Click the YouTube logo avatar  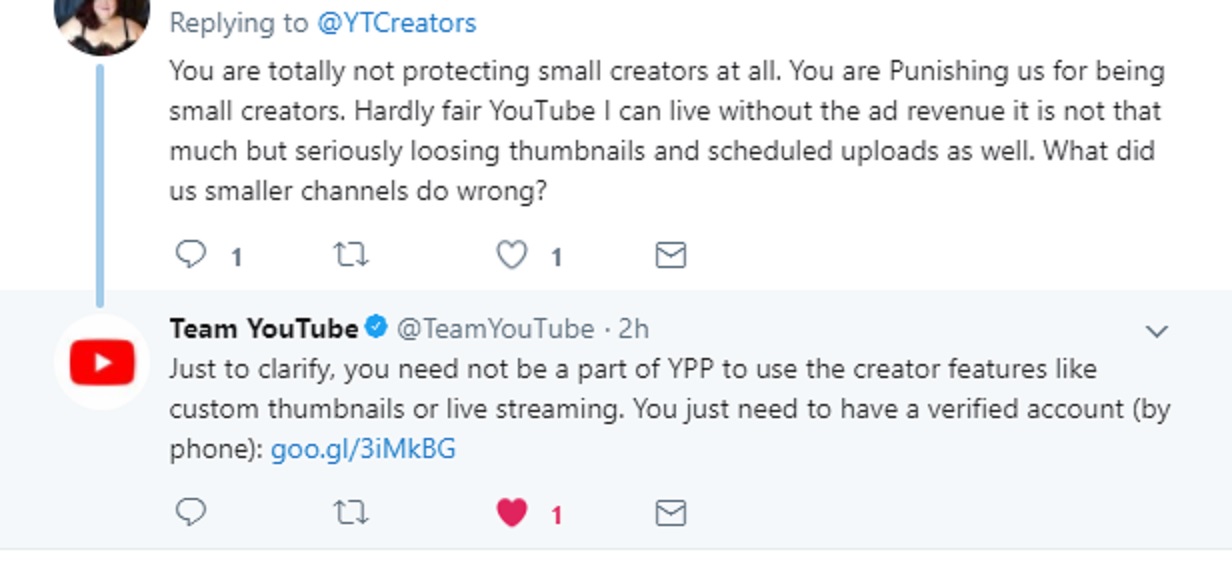[101, 362]
